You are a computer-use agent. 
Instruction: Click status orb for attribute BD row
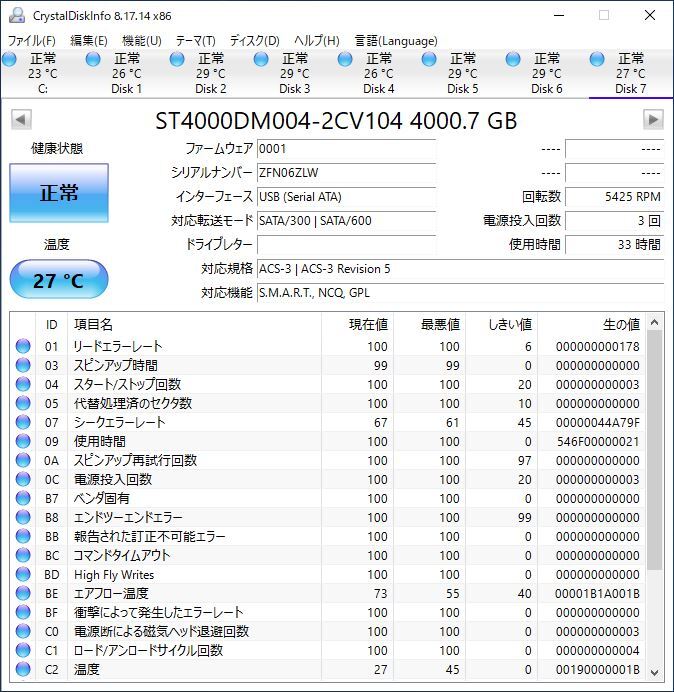(x=23, y=574)
